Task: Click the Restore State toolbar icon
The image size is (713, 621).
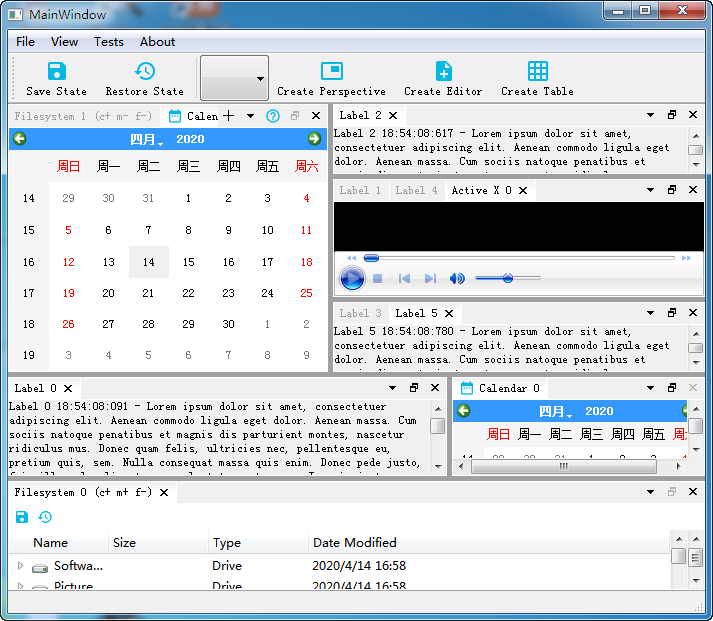Action: tap(145, 71)
